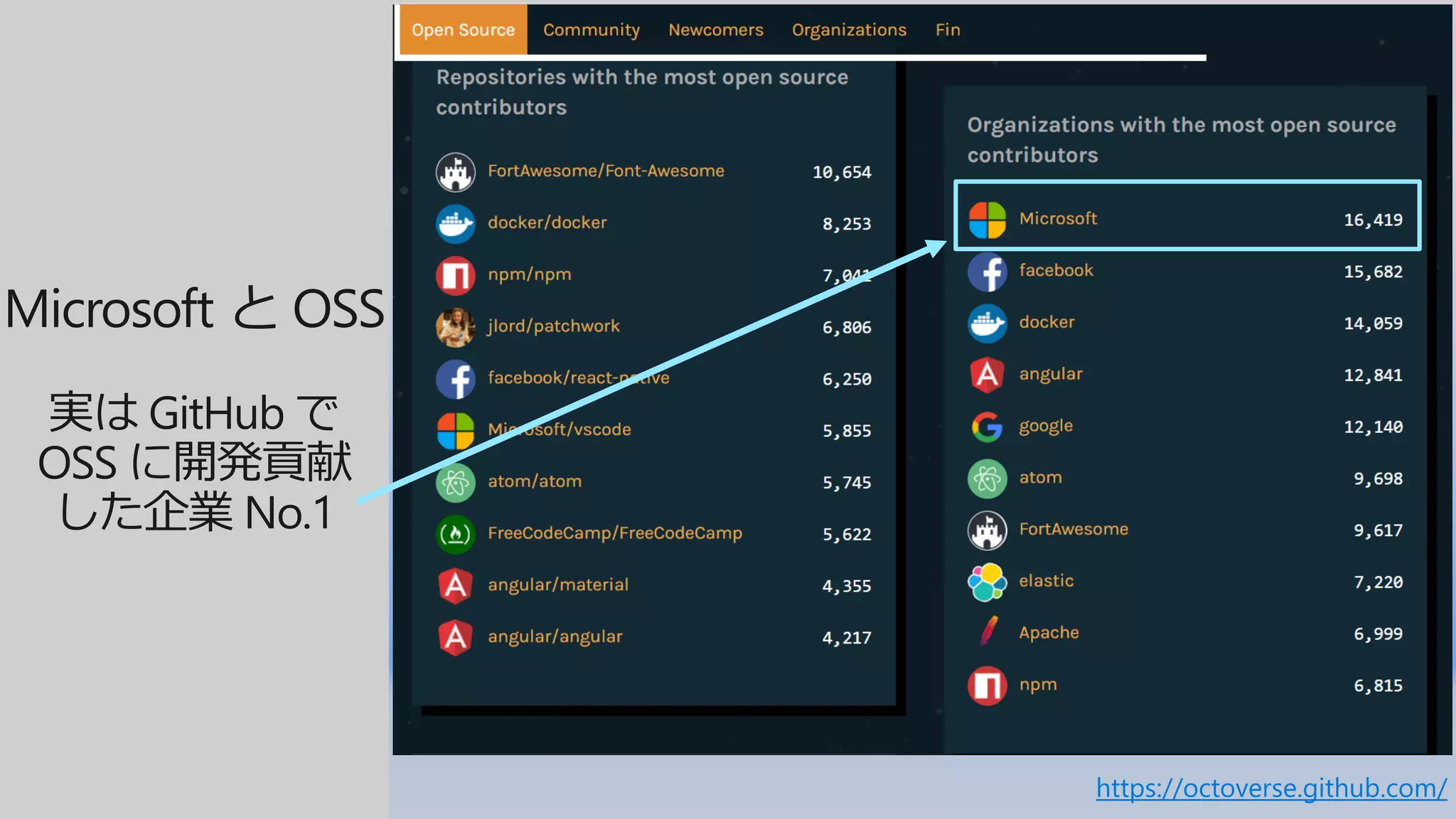This screenshot has width=1456, height=819.
Task: Open the Newcomers tab
Action: [715, 30]
